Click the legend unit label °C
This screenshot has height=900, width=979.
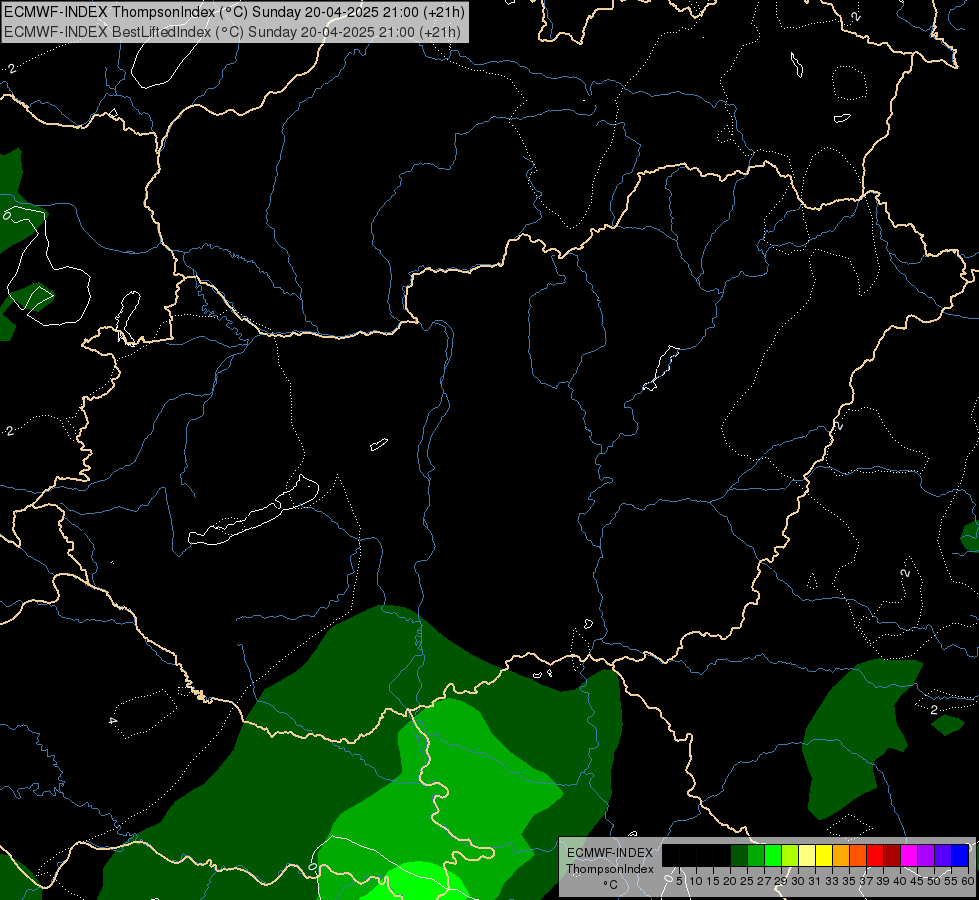coord(611,884)
